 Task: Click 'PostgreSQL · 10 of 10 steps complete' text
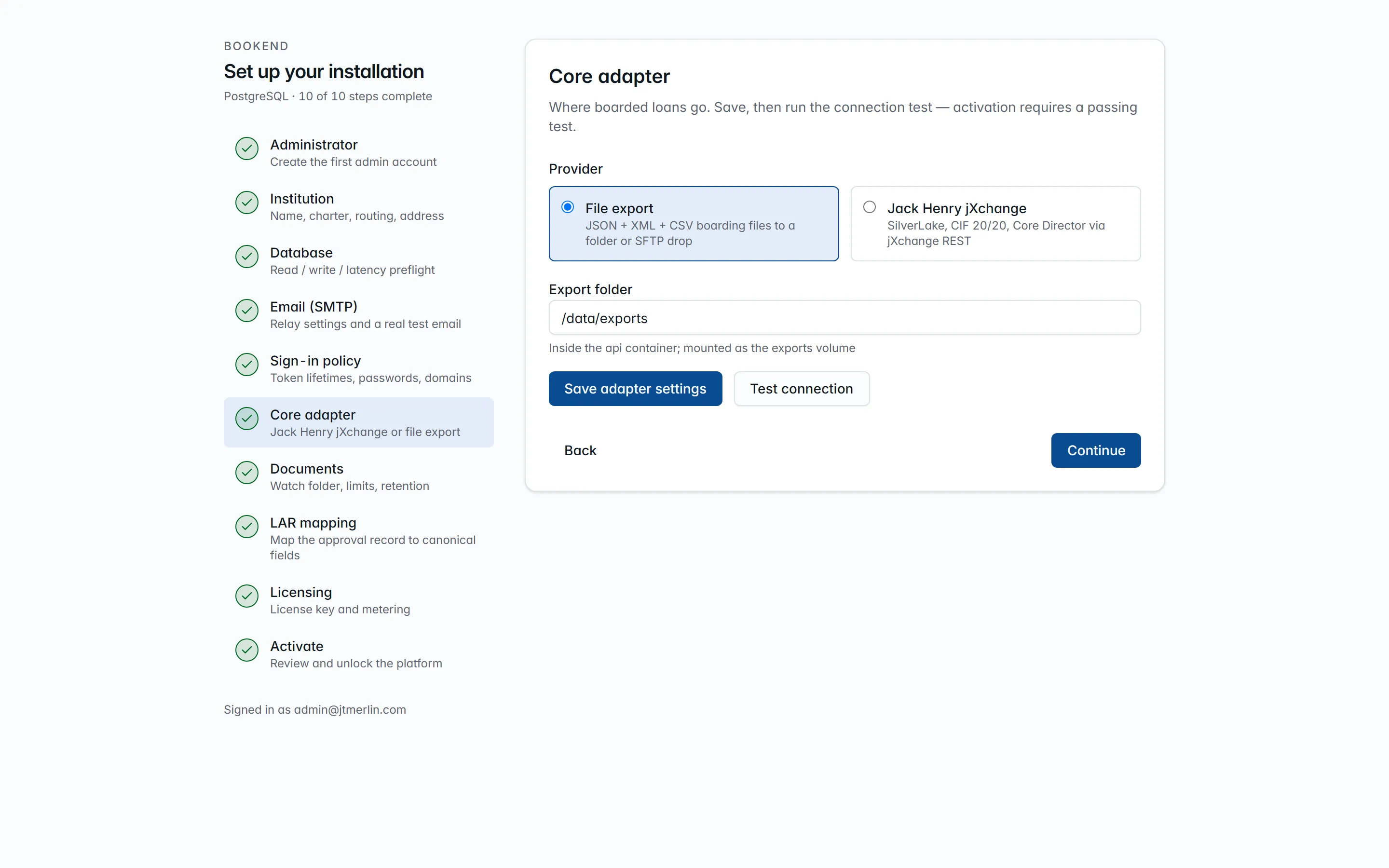[x=328, y=96]
